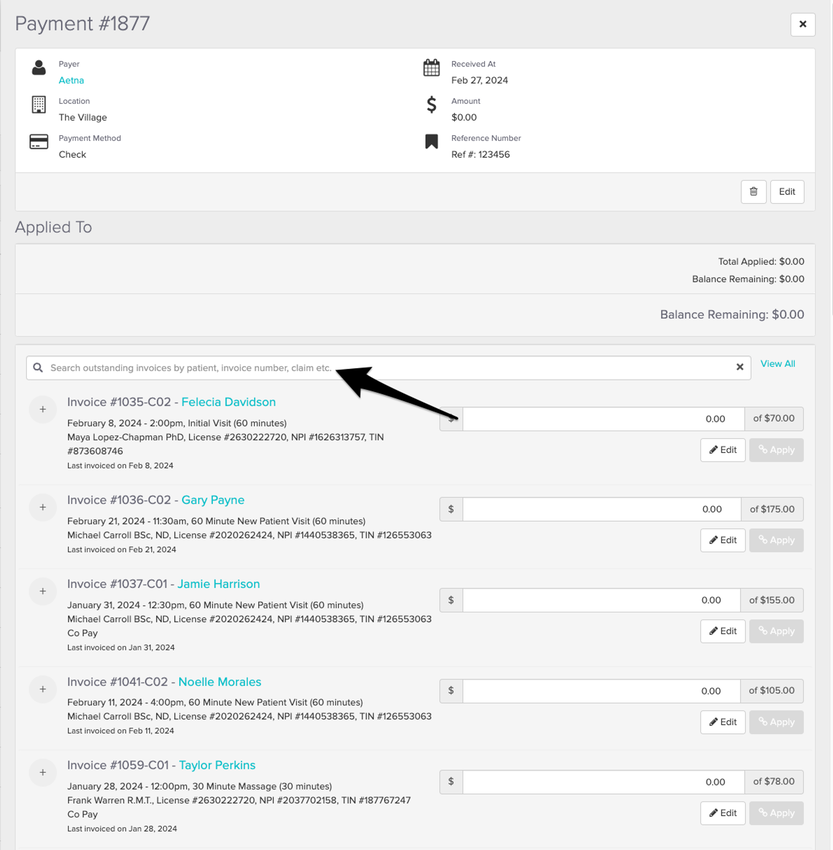Edit the Felecia Davidson invoice amount
833x850 pixels.
722,450
